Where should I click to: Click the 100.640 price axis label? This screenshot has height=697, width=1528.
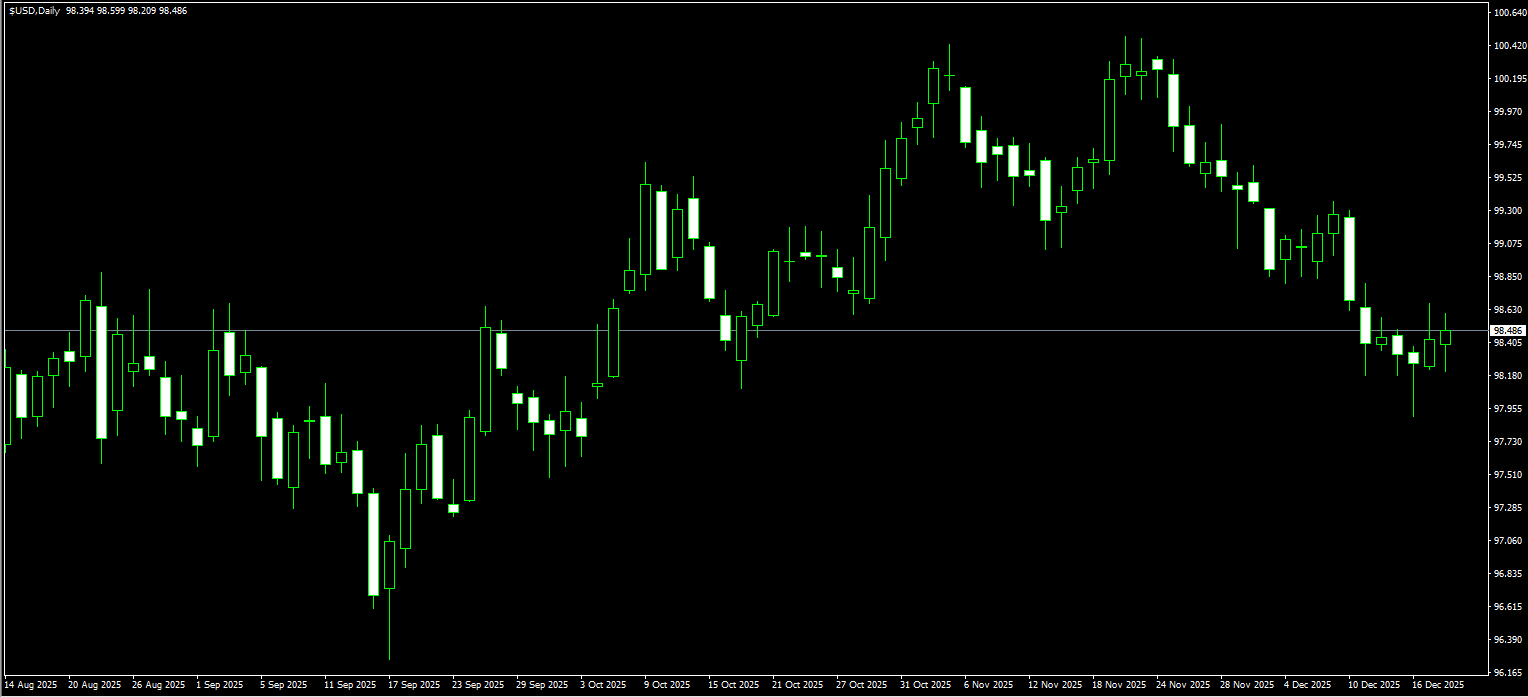click(1508, 13)
